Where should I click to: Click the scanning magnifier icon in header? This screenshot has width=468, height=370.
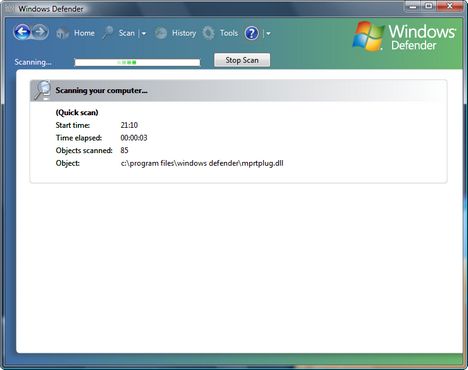coord(42,90)
